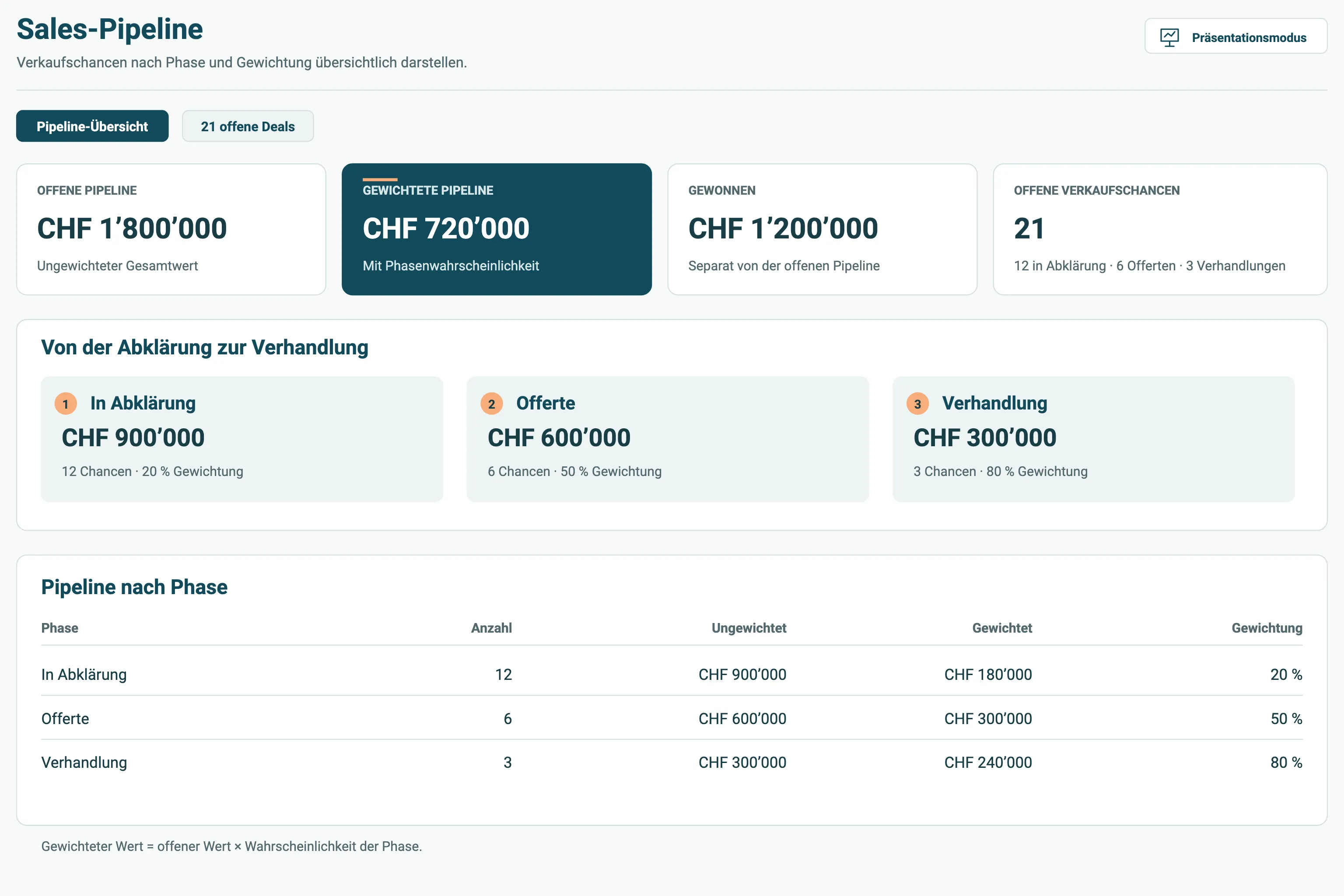Select the In Abklärung stage heading
Viewport: 1344px width, 896px height.
(x=143, y=403)
